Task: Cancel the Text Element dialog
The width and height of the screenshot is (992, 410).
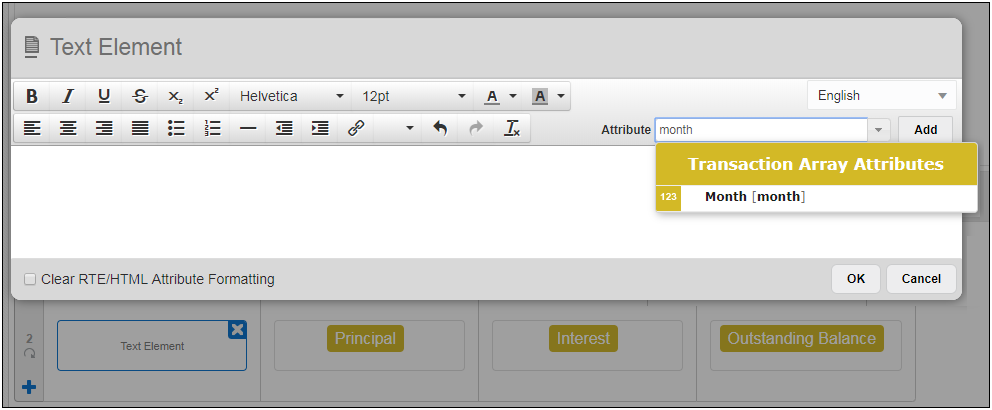Action: 921,279
